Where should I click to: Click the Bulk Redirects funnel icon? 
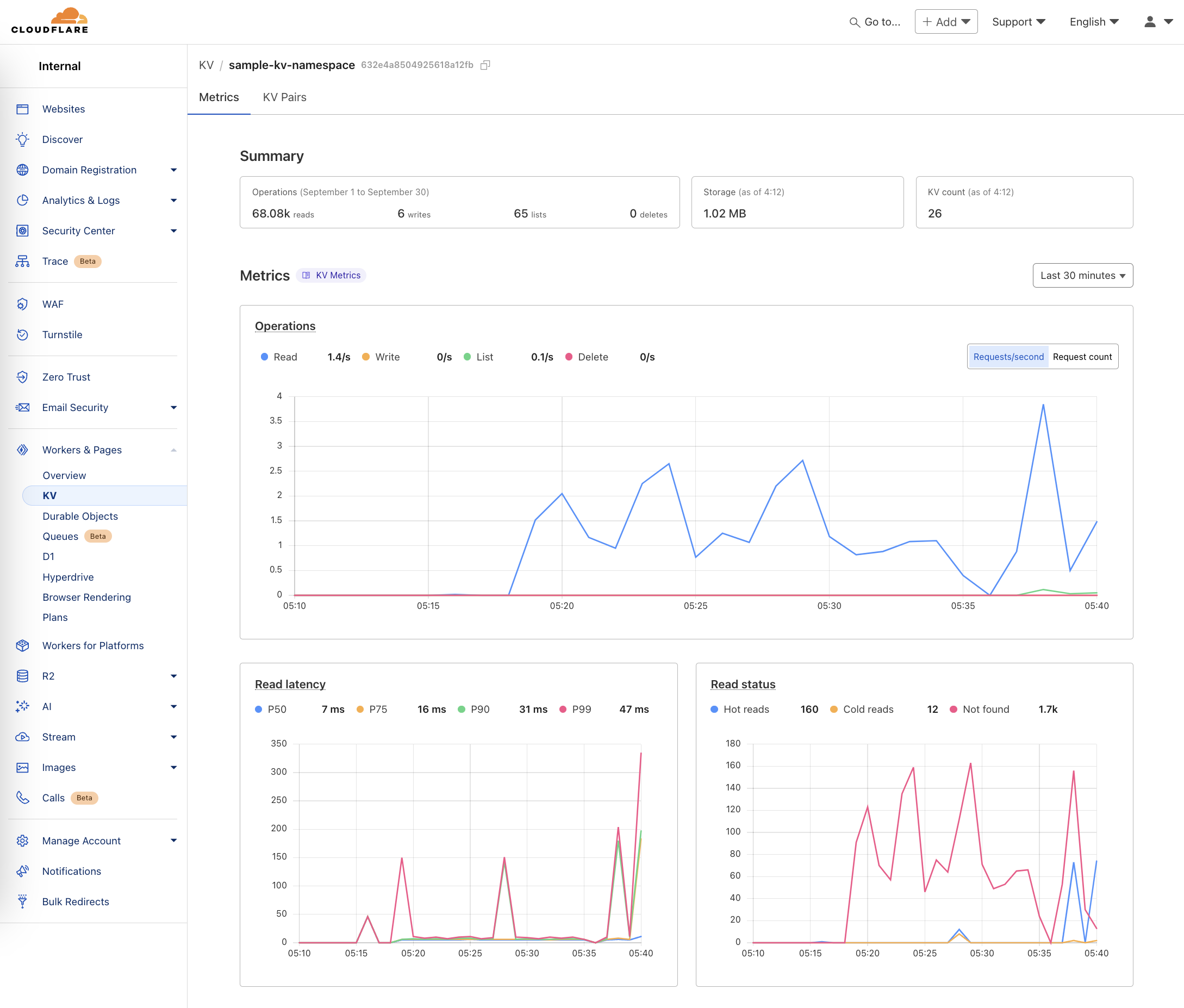click(22, 902)
